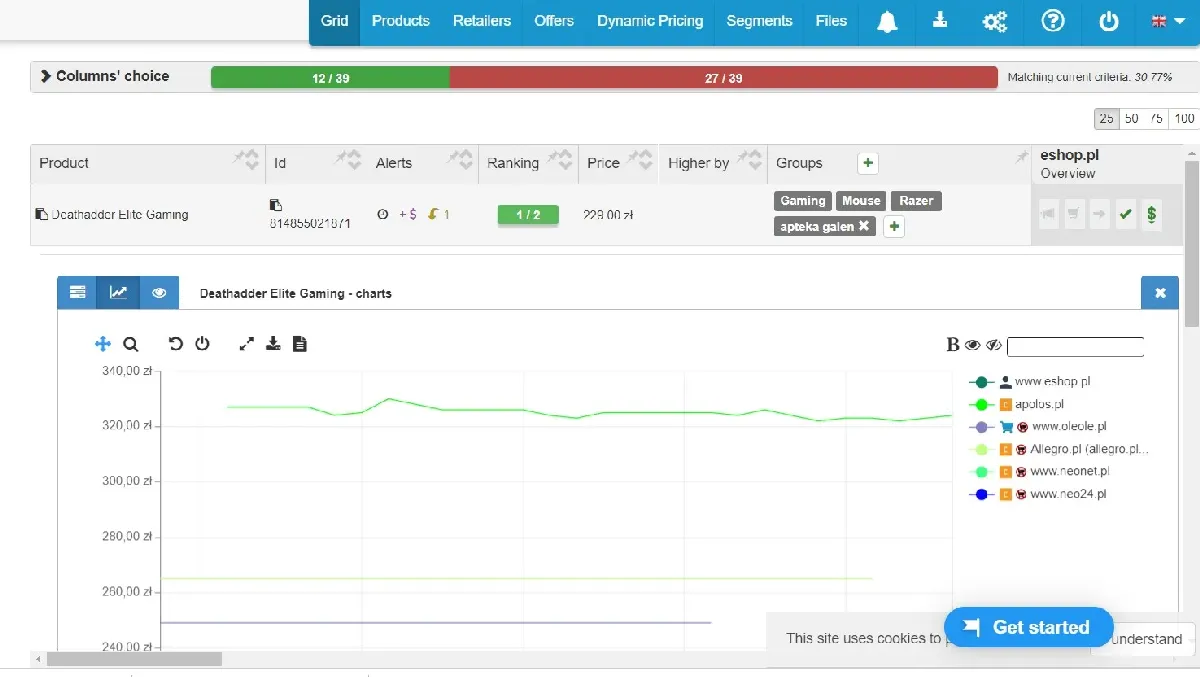Expand the Columns' choice panel
The image size is (1200, 677).
tap(105, 76)
